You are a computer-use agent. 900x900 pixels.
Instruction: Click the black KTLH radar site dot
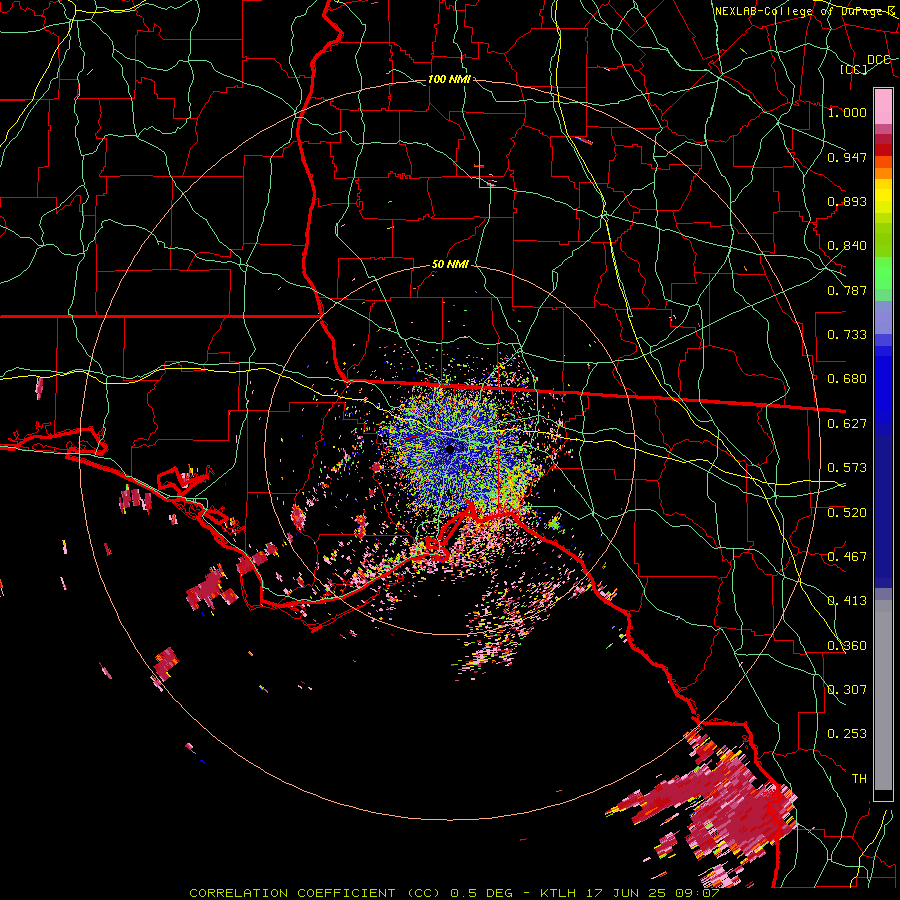click(x=450, y=449)
